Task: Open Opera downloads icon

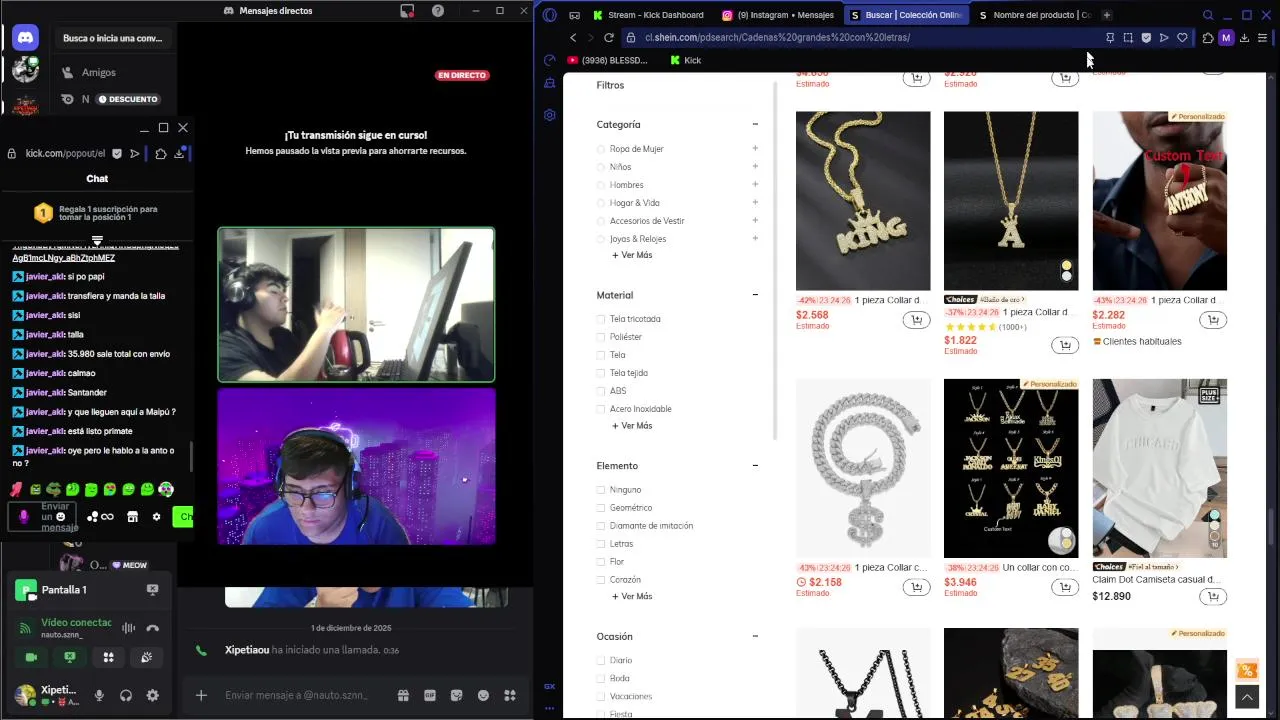Action: tap(1244, 38)
